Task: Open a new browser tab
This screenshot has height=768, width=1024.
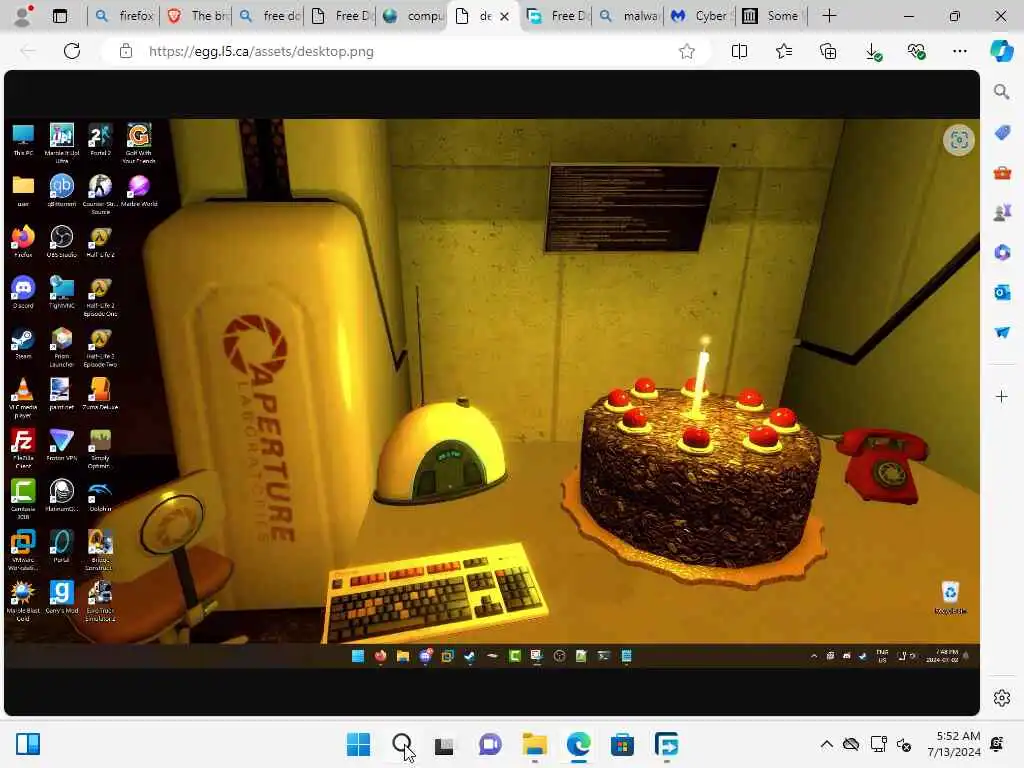Action: tap(829, 16)
